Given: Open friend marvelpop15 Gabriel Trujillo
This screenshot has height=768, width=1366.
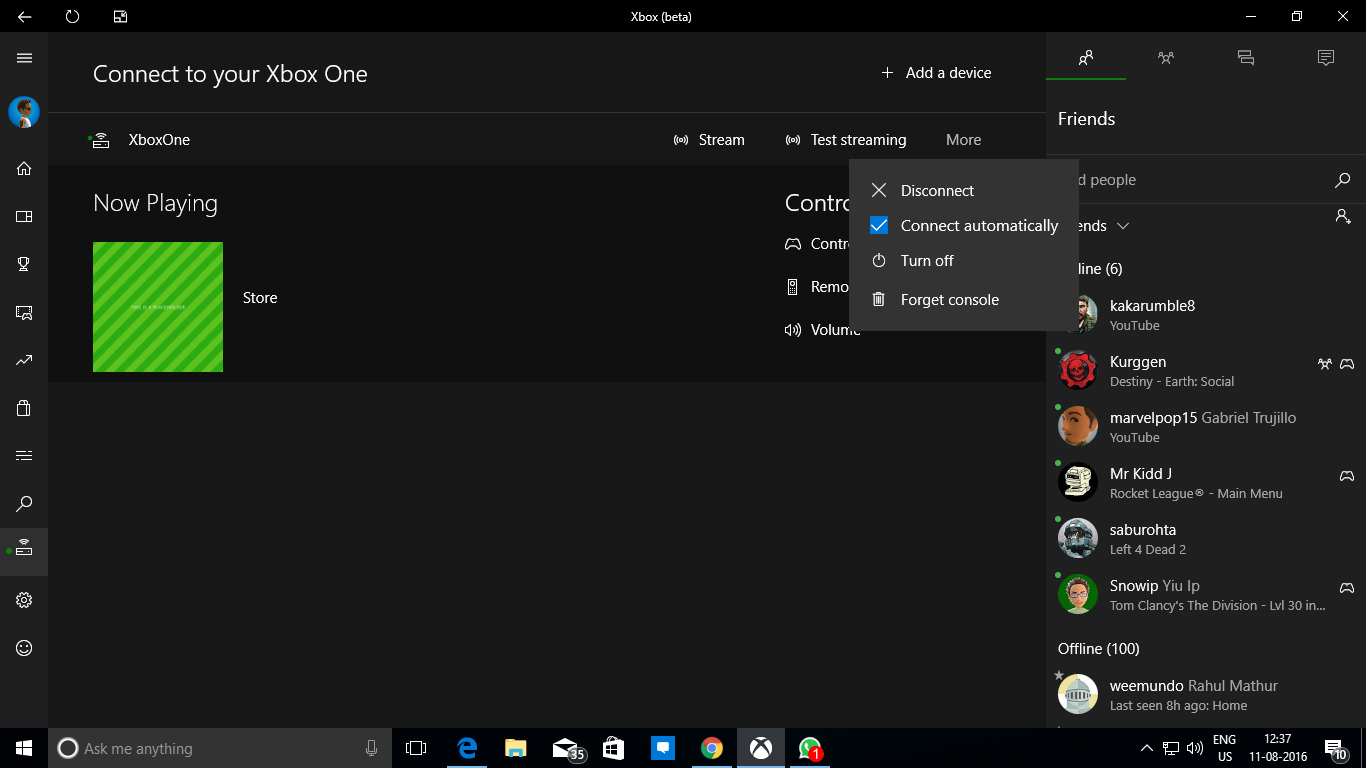Looking at the screenshot, I should [1206, 426].
